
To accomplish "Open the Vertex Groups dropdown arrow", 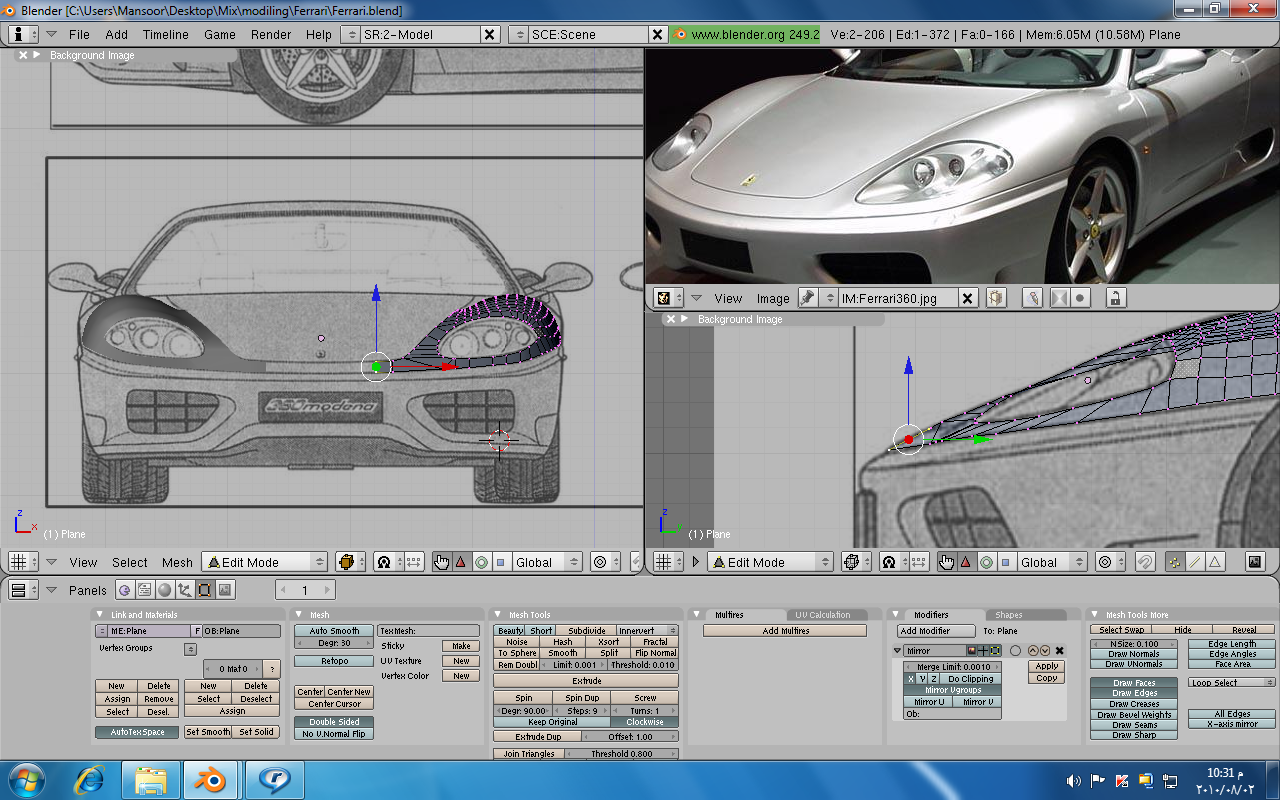I will pyautogui.click(x=190, y=649).
